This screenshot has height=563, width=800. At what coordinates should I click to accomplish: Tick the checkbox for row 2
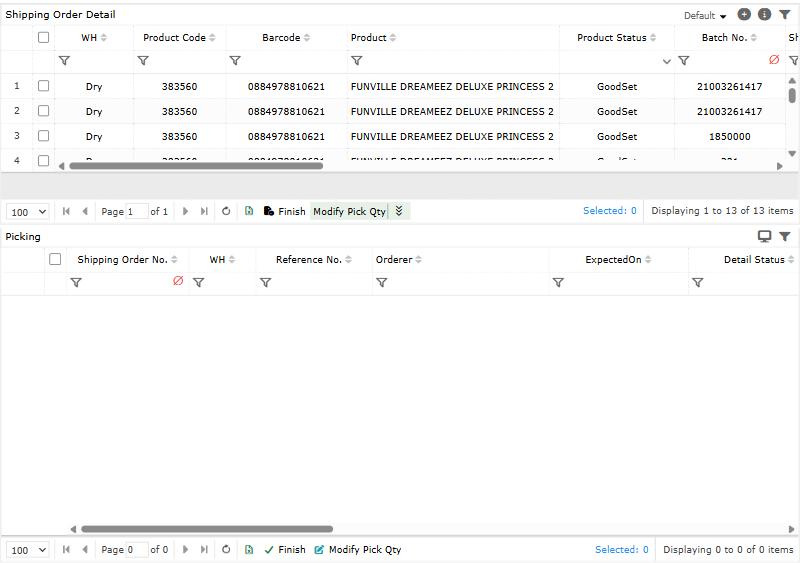pyautogui.click(x=43, y=111)
